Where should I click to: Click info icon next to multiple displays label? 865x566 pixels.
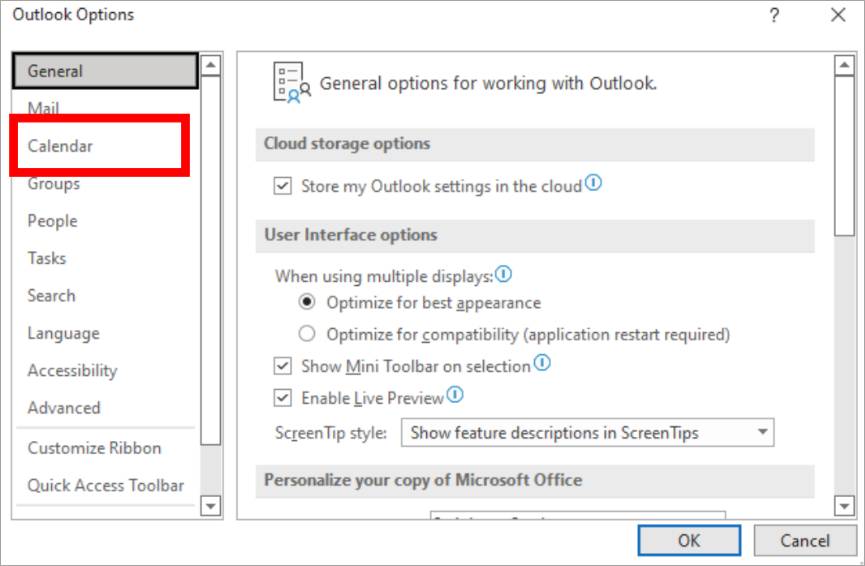tap(504, 273)
